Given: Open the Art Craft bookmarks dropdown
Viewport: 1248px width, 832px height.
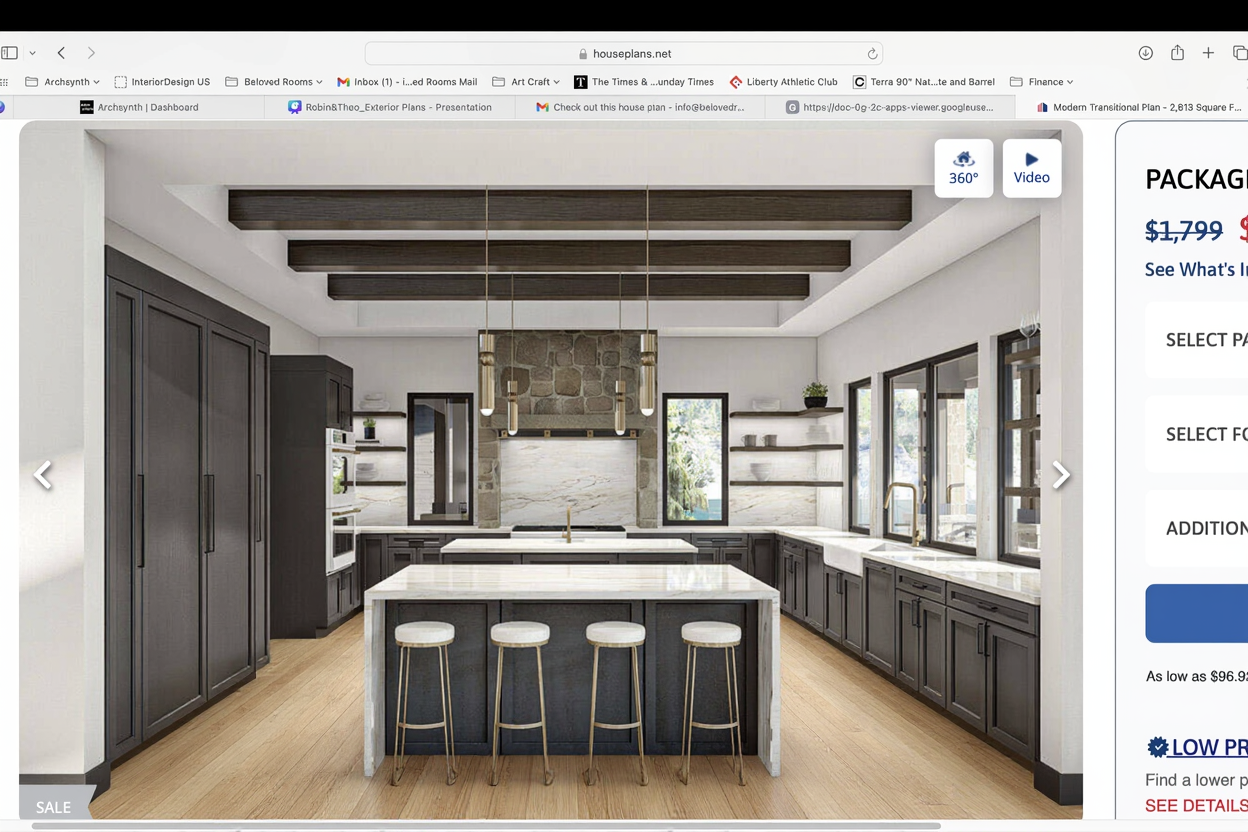Looking at the screenshot, I should 526,82.
